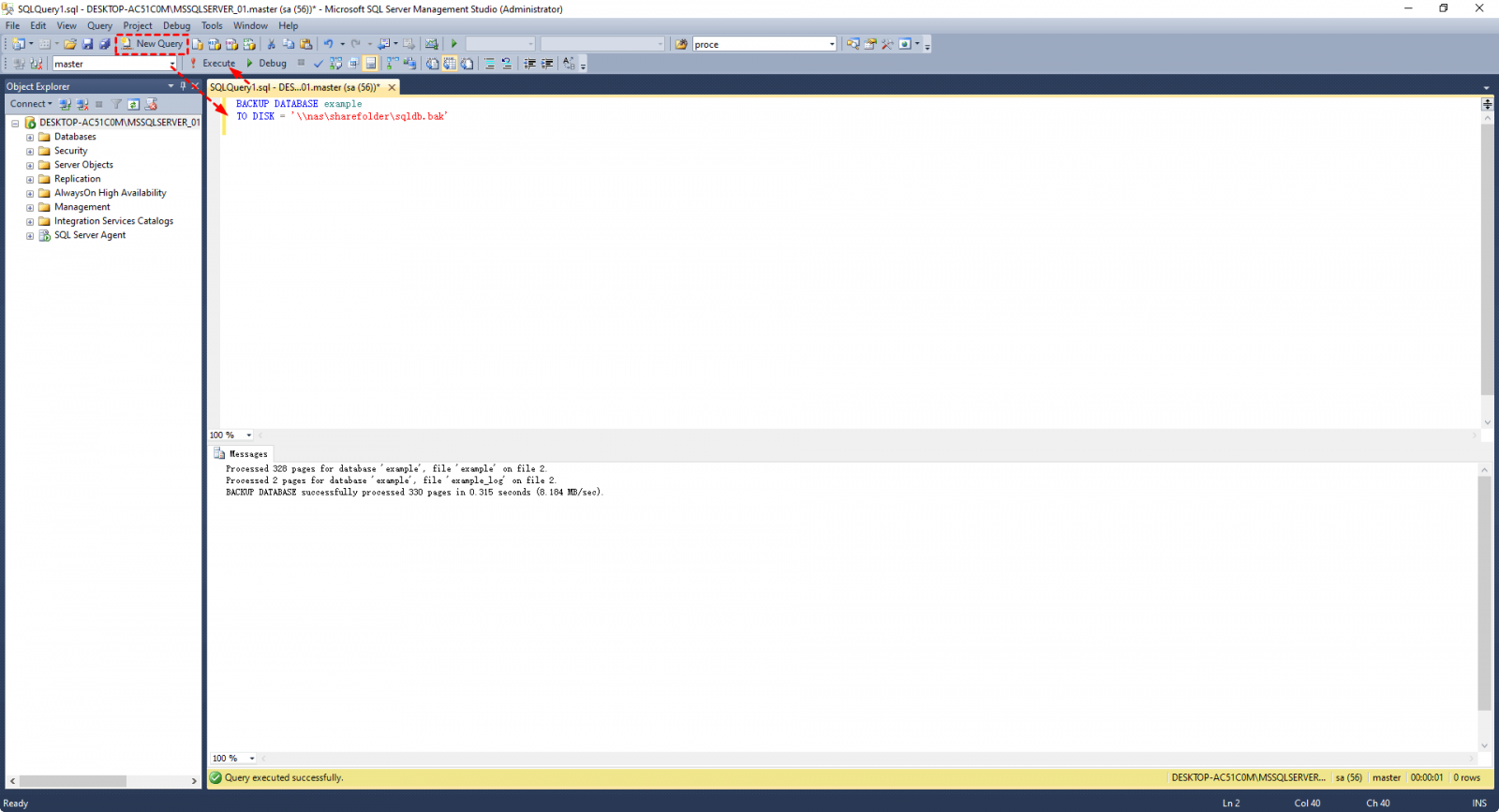Toggle Include Actual Execution Plan
The image size is (1499, 812).
pos(393,64)
